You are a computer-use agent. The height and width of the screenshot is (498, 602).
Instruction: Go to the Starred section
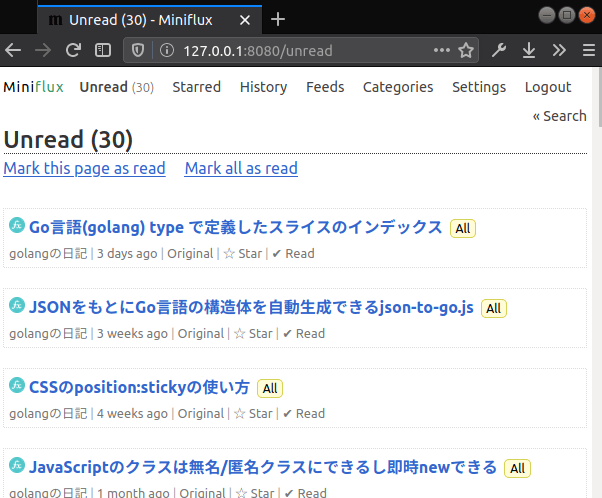[197, 87]
